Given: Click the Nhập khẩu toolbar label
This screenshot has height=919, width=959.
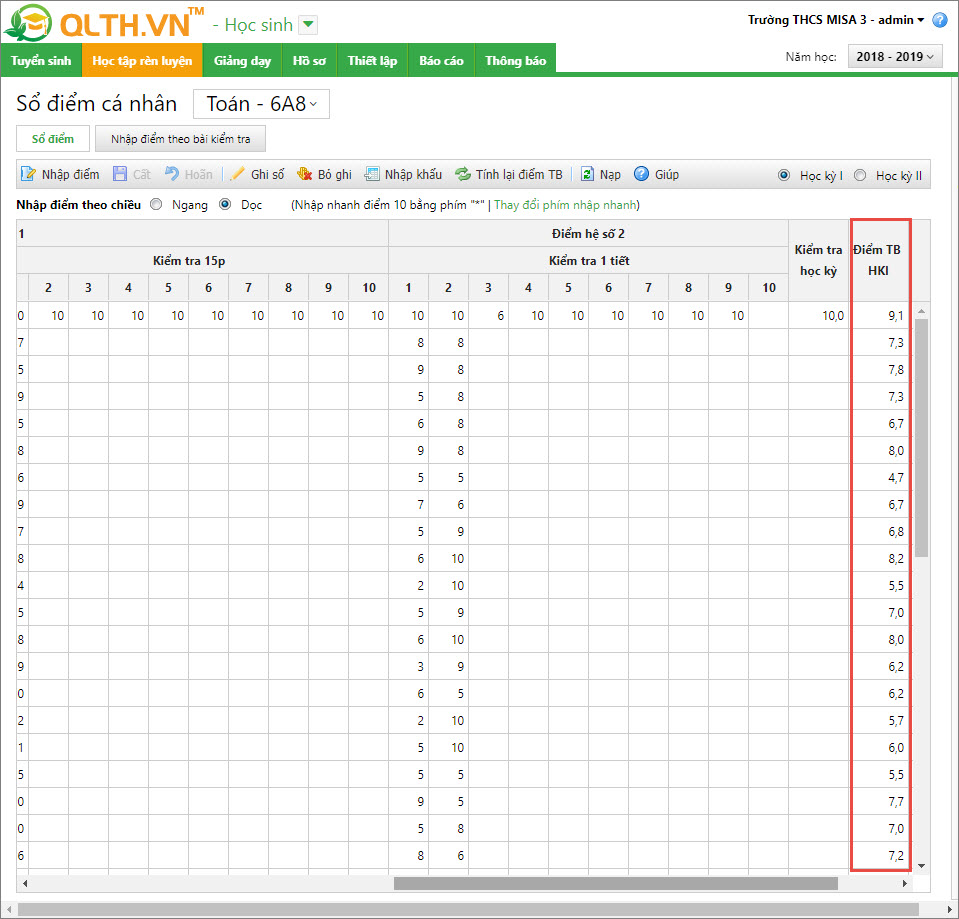Looking at the screenshot, I should click(x=413, y=174).
